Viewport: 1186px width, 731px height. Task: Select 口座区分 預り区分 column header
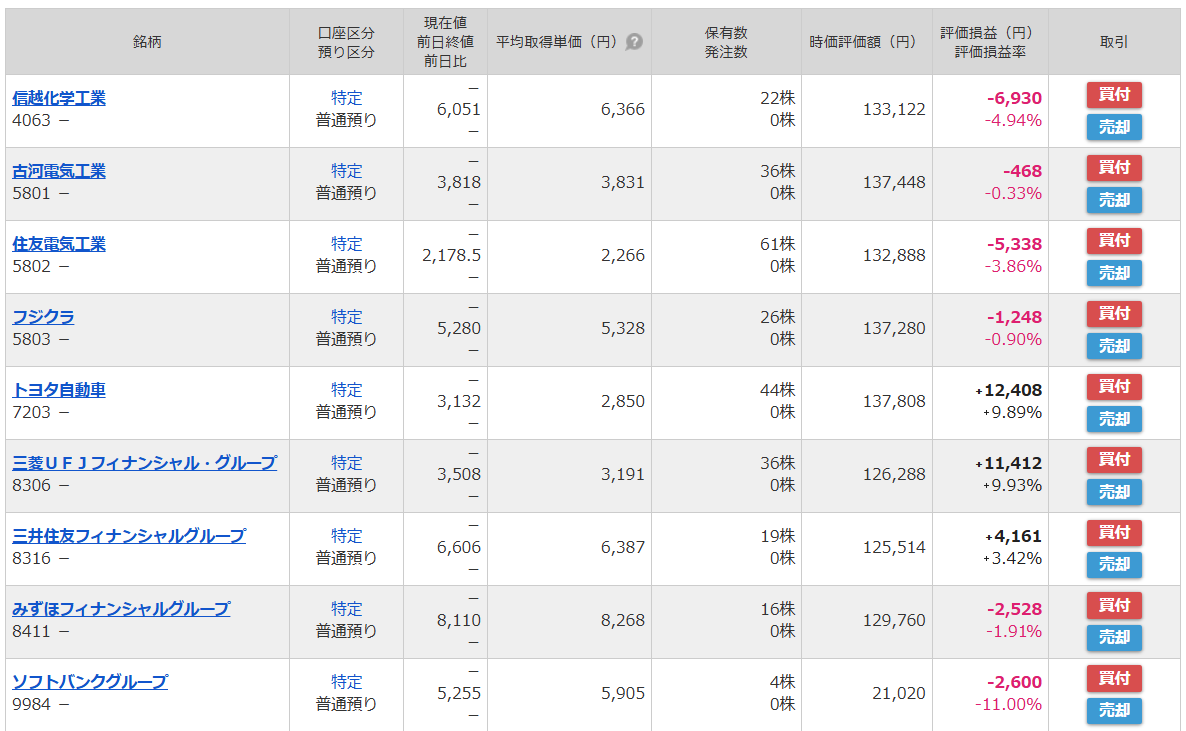point(346,42)
